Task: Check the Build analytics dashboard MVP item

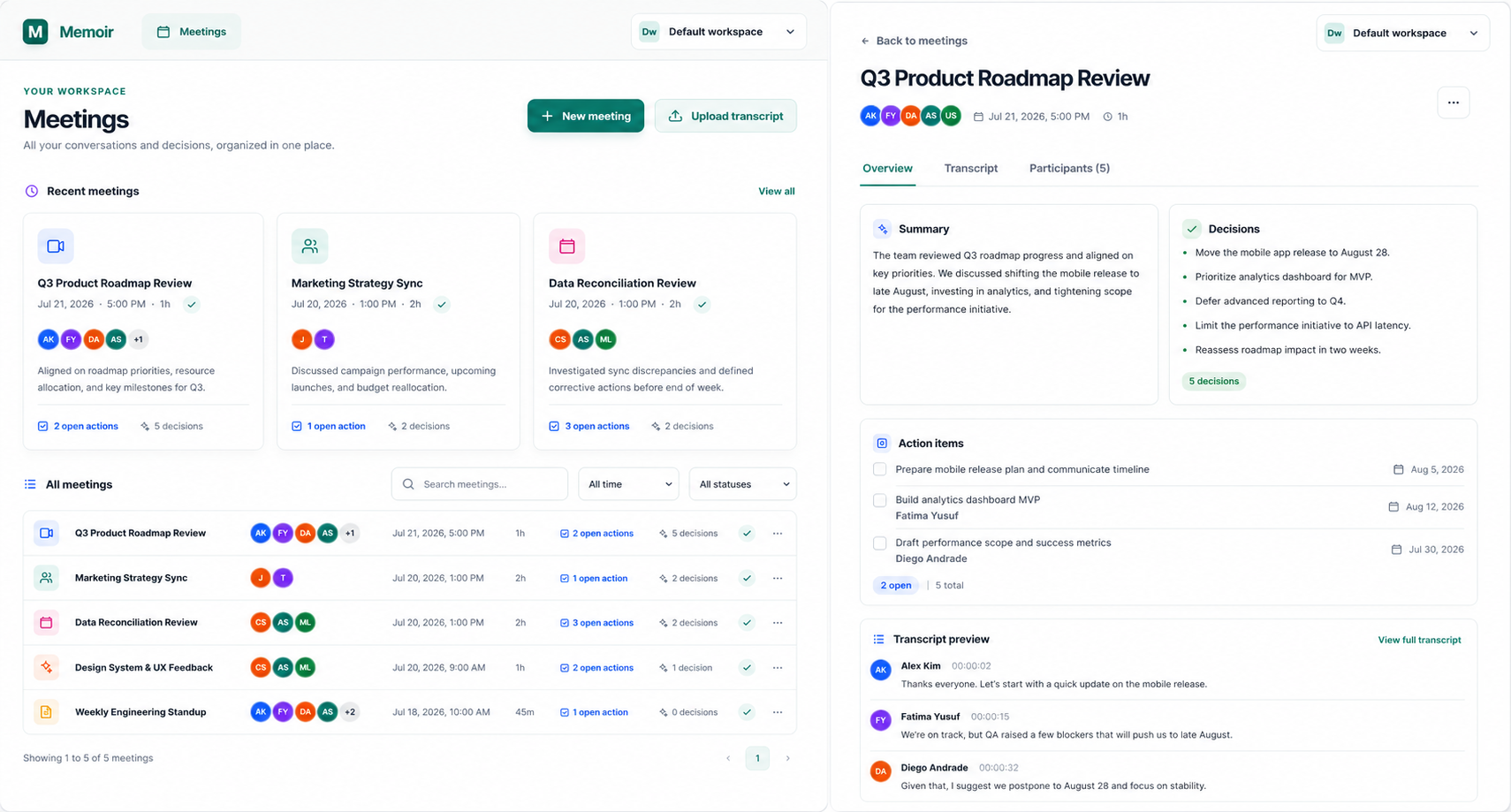Action: pyautogui.click(x=880, y=500)
